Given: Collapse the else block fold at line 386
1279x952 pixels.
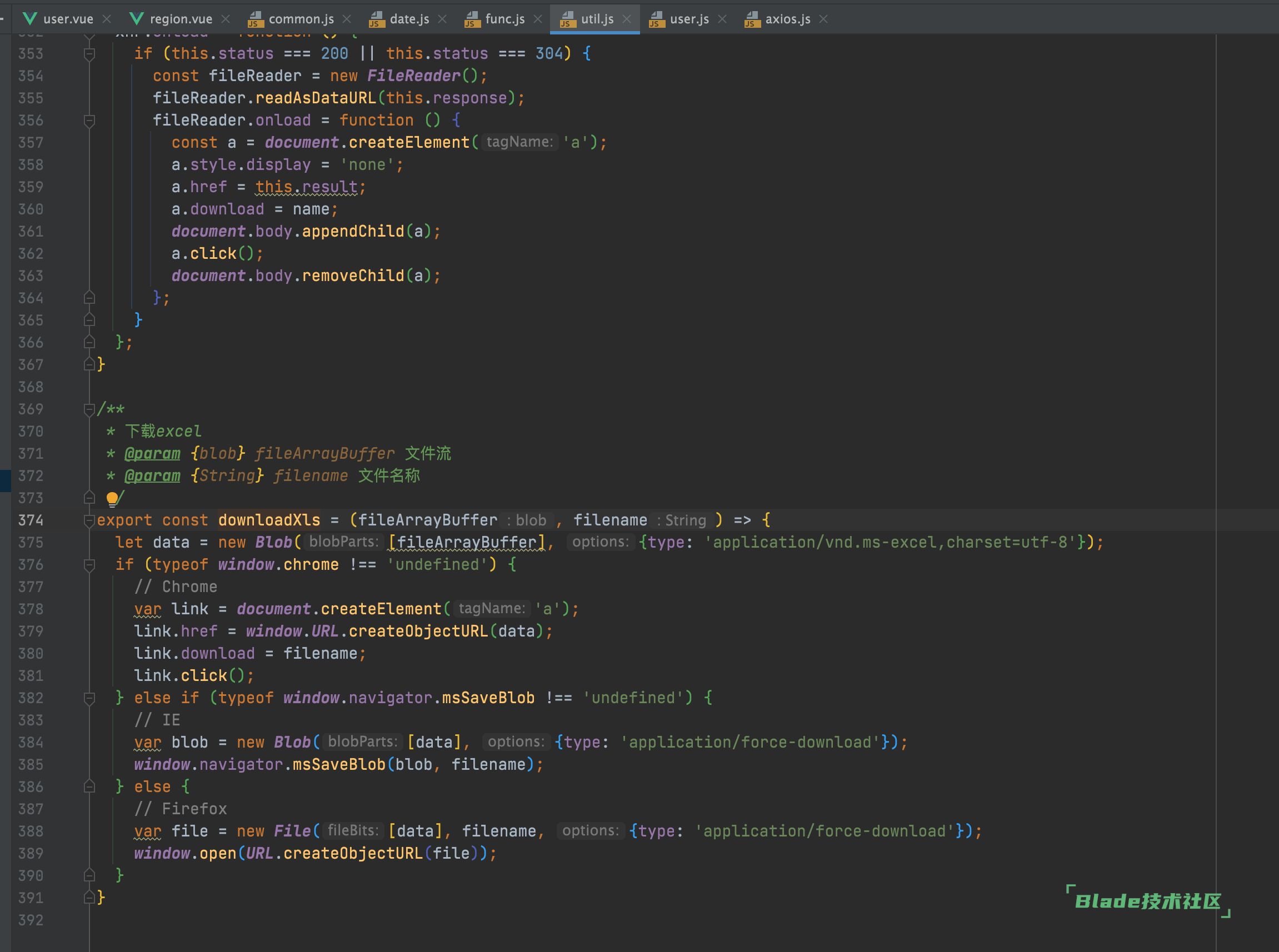Looking at the screenshot, I should pyautogui.click(x=89, y=787).
